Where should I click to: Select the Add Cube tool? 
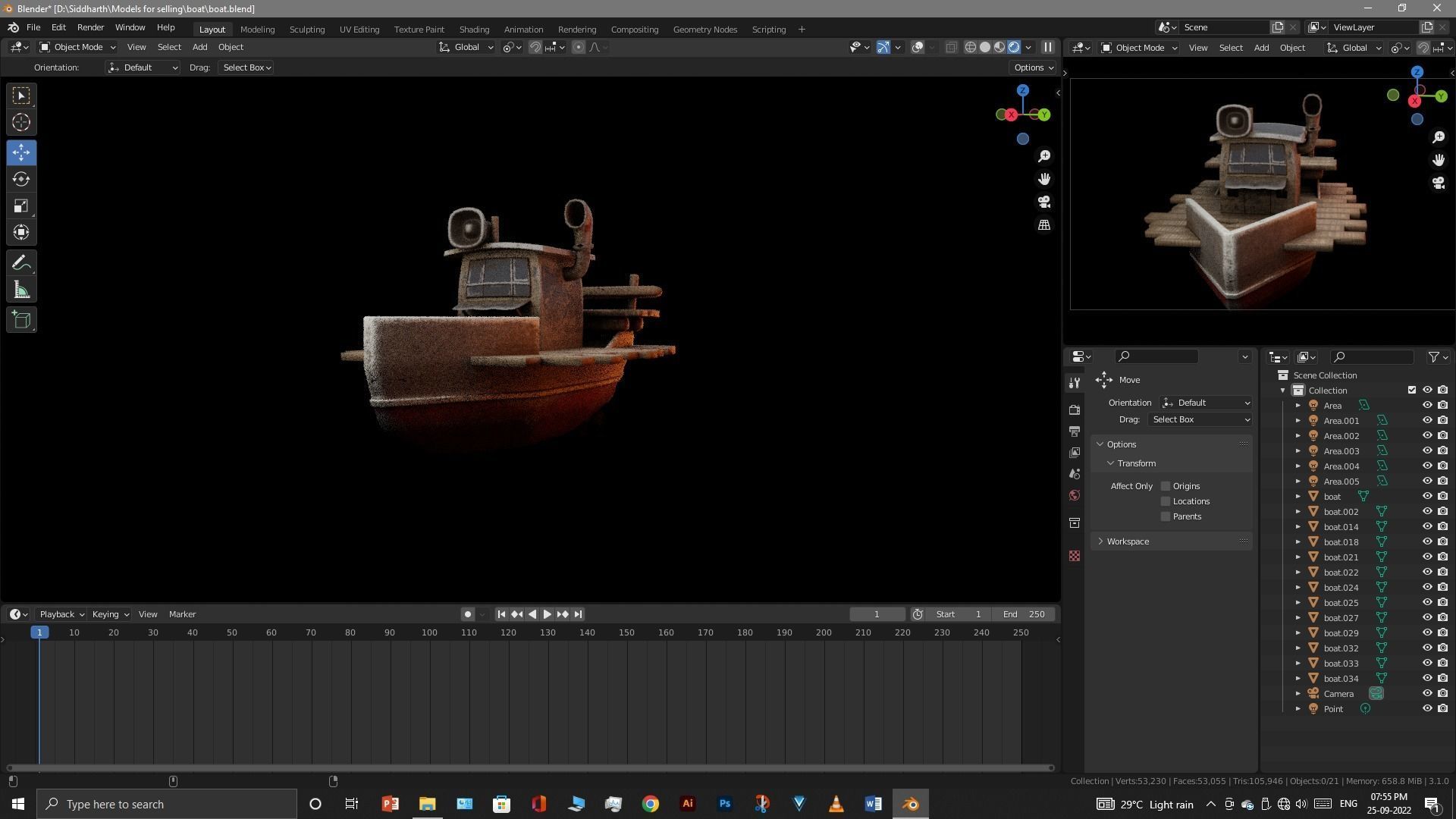21,320
